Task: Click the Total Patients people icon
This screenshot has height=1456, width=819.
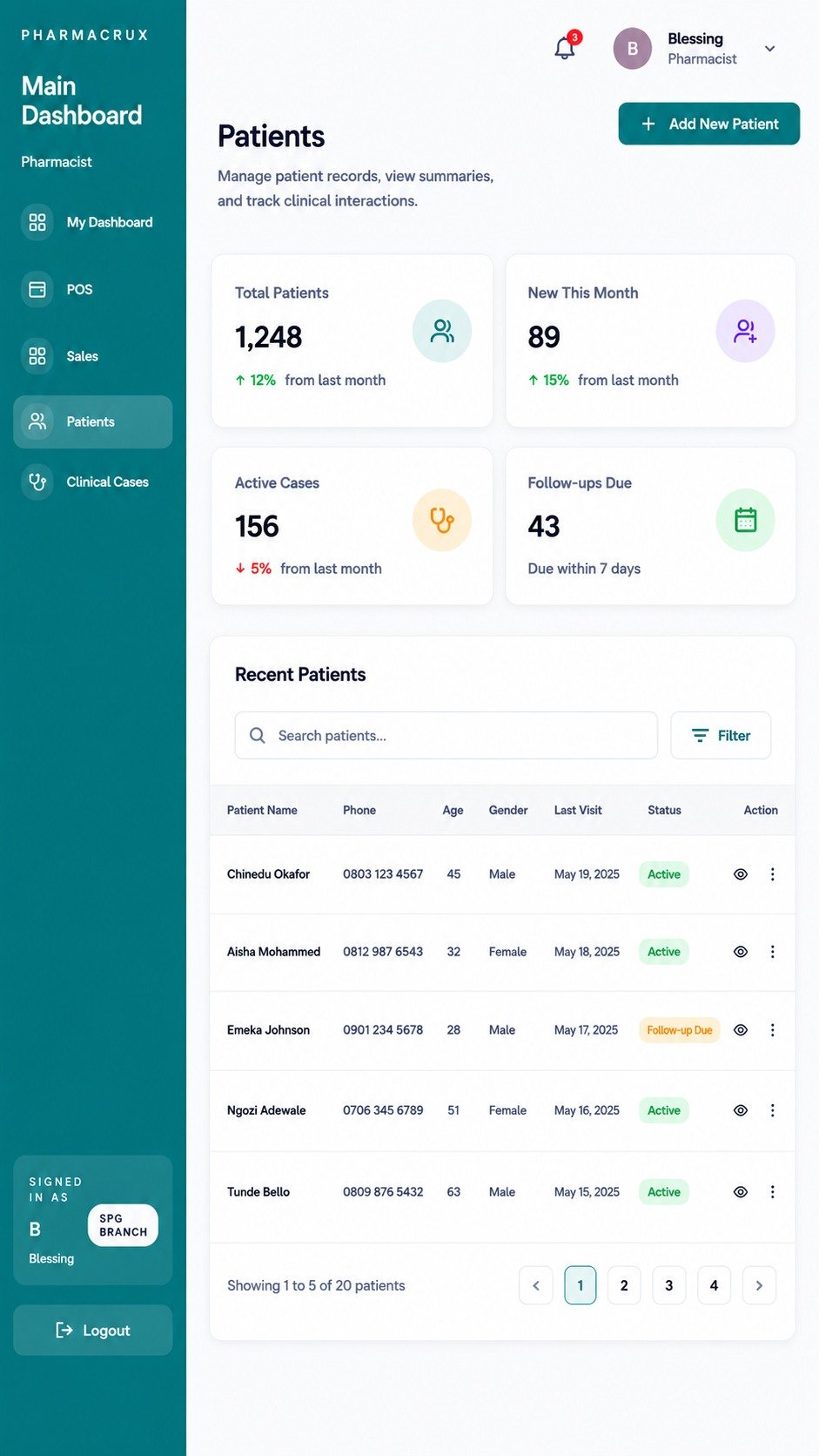Action: point(442,331)
